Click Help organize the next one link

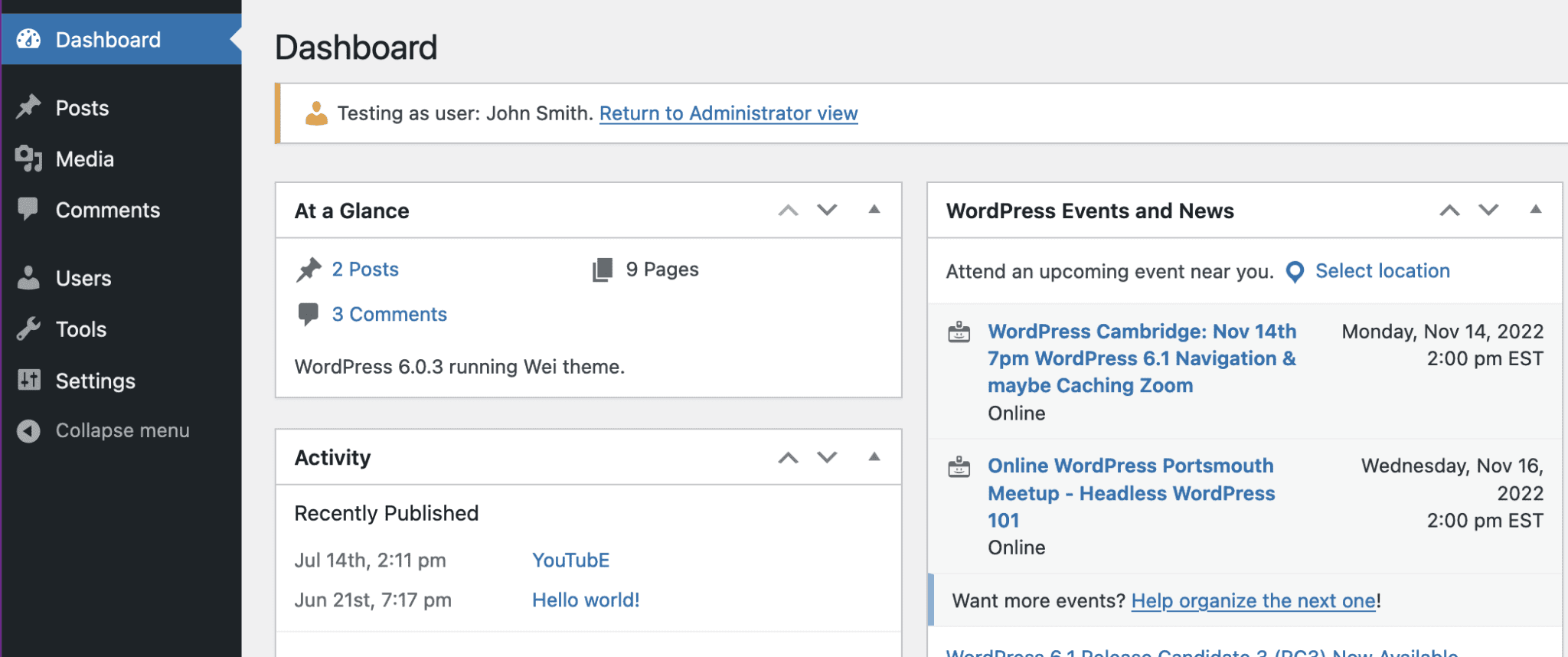point(1253,601)
